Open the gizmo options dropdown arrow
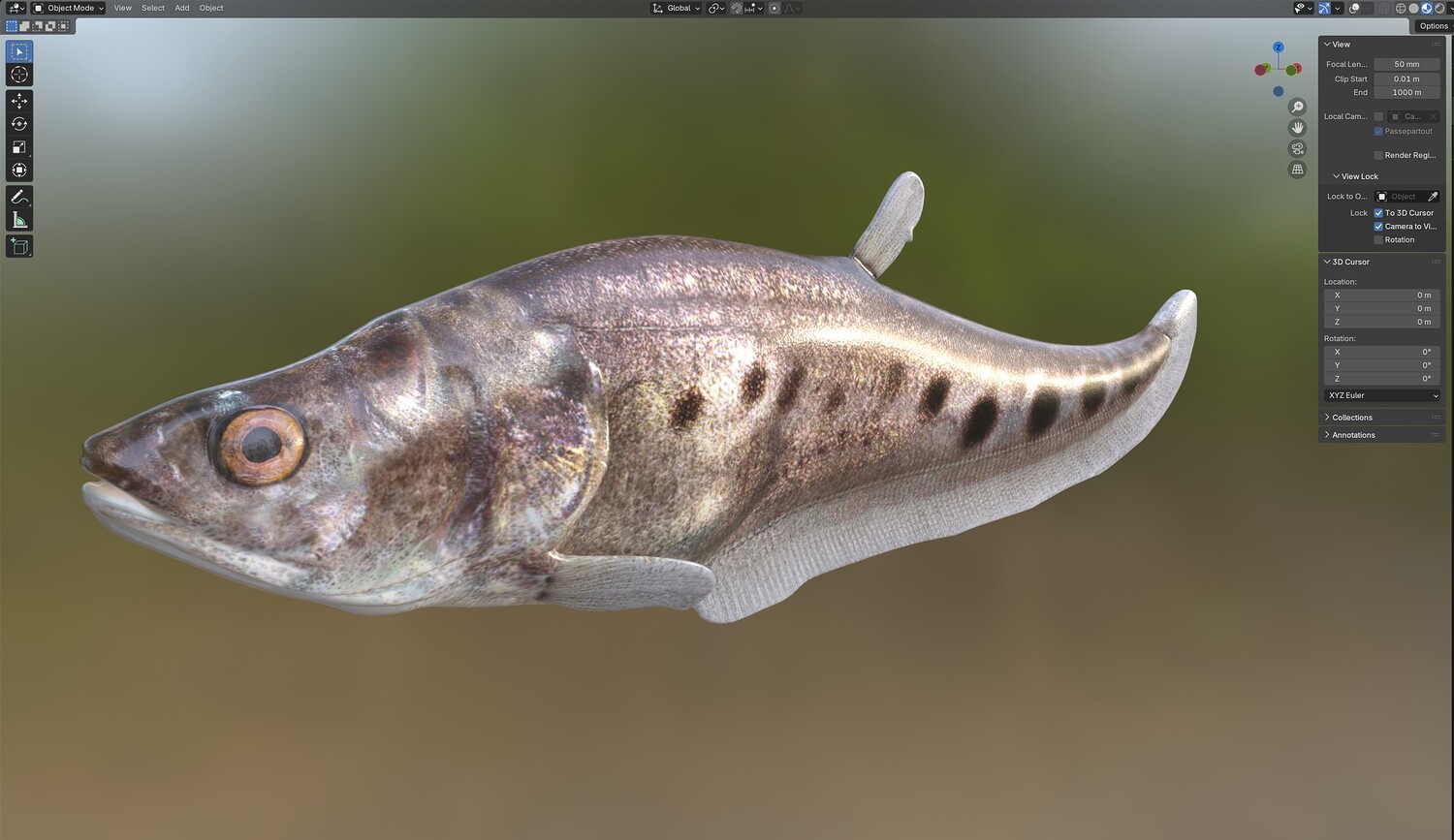This screenshot has height=840, width=1454. (x=1338, y=8)
